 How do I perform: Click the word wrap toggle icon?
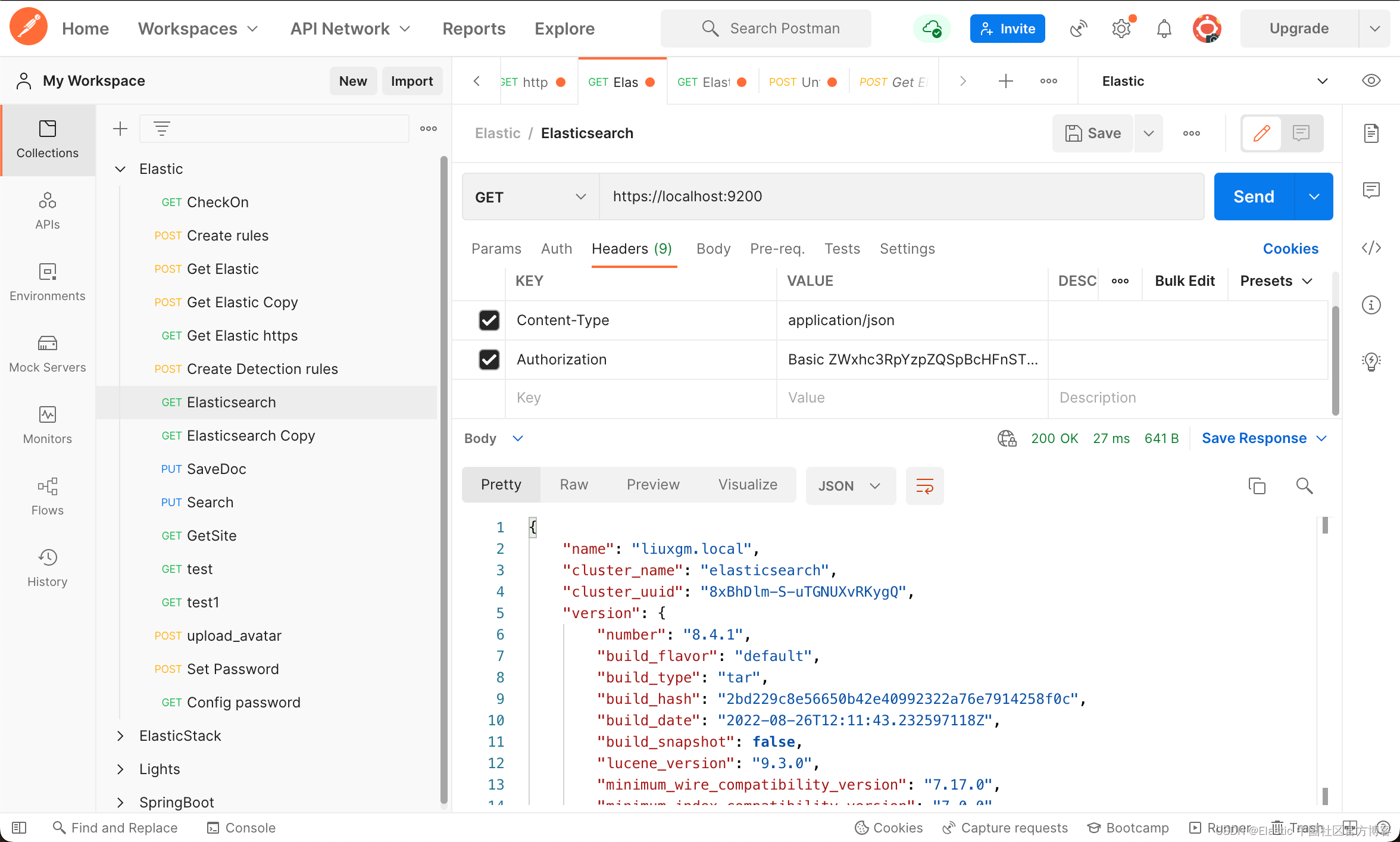(x=923, y=485)
